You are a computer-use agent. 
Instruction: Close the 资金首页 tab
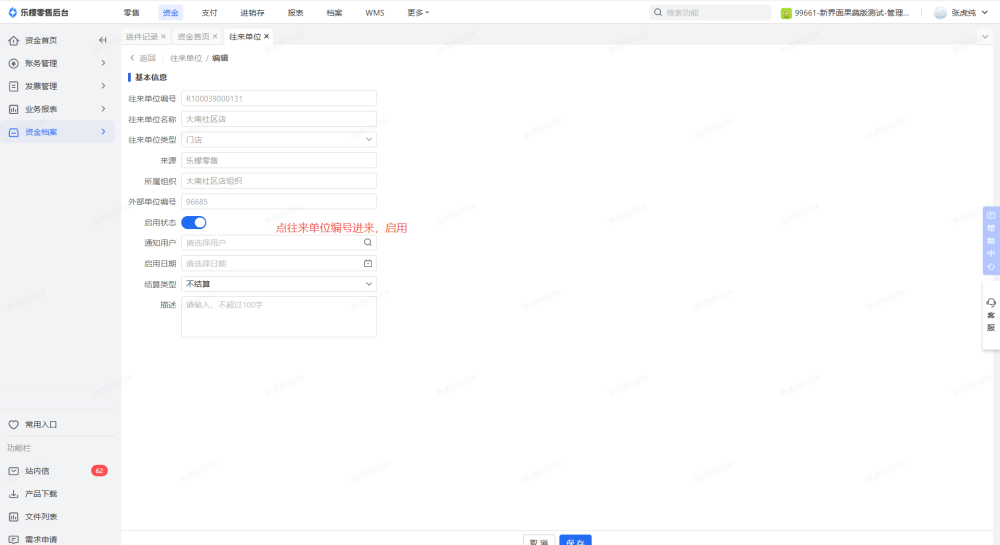(216, 37)
